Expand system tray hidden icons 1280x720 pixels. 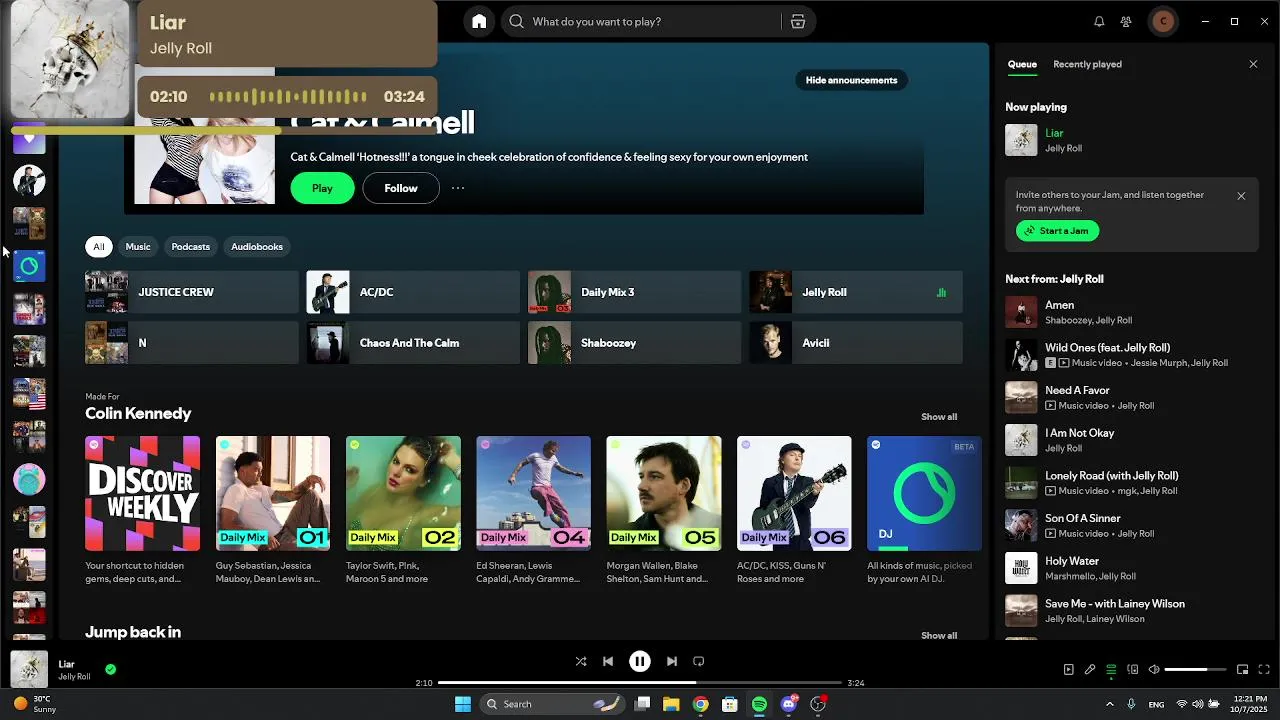point(1109,704)
